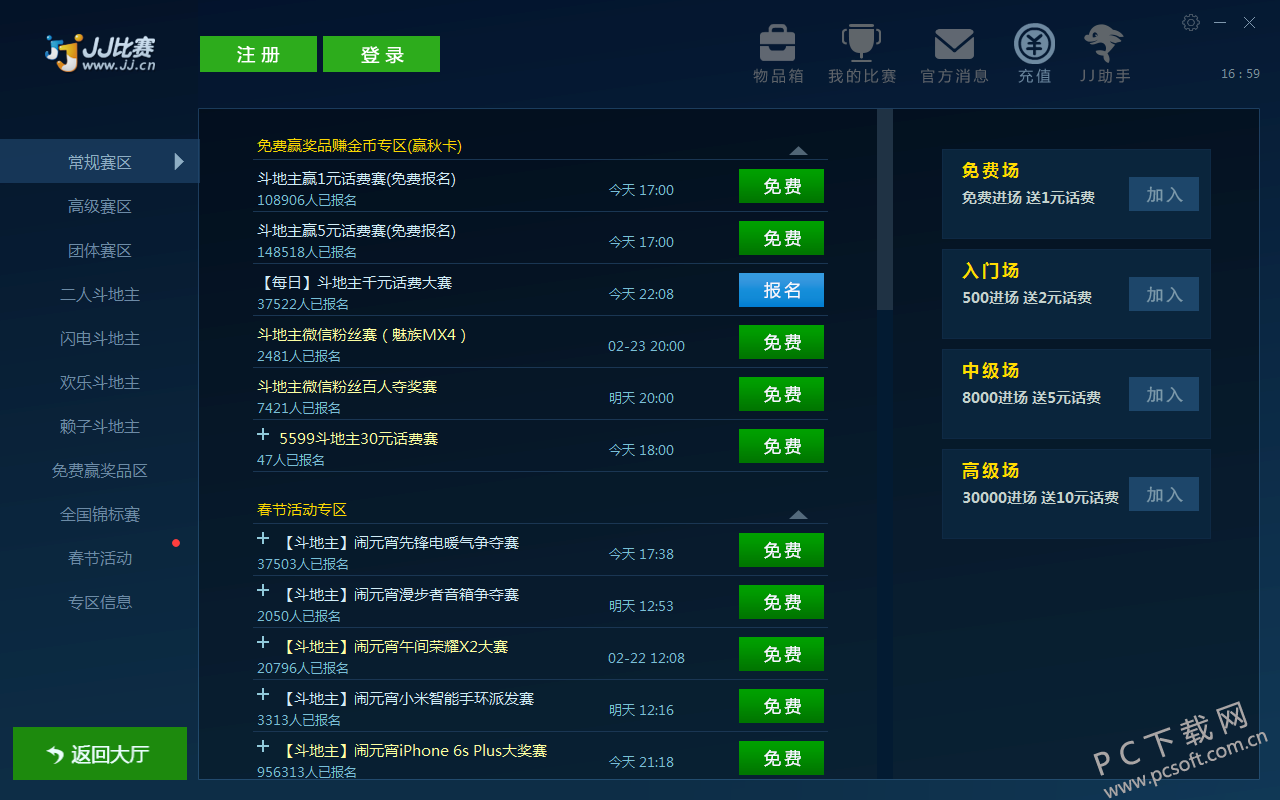
Task: Open the settings gear
Action: pyautogui.click(x=1190, y=22)
